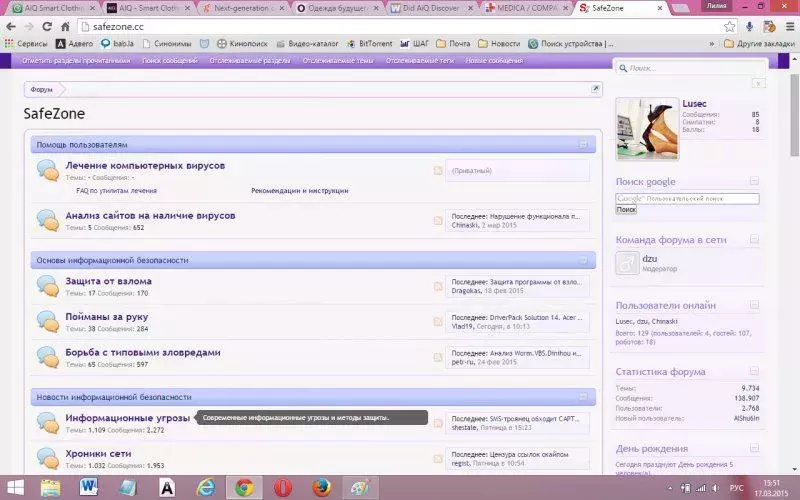Click the chat bubble icon beside Хроники сети
Viewport: 800px width, 500px height.
(48, 459)
